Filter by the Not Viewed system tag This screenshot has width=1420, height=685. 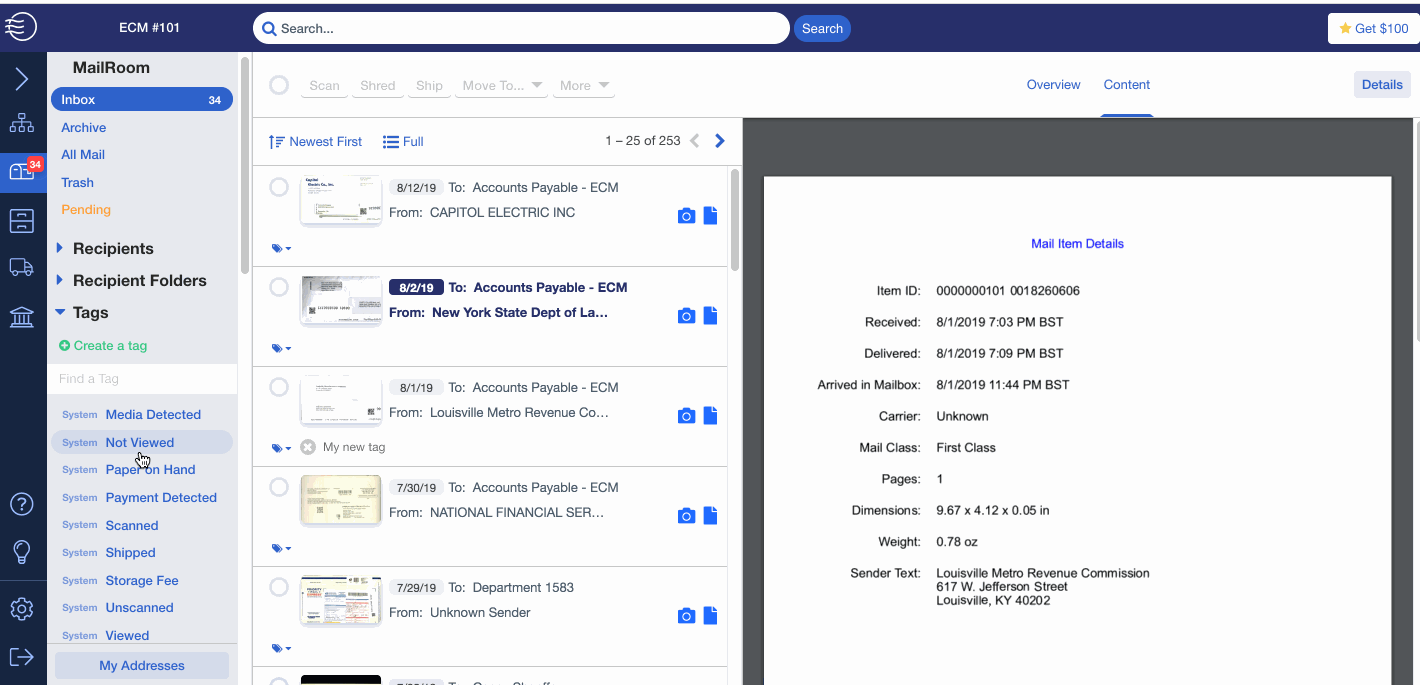click(142, 443)
